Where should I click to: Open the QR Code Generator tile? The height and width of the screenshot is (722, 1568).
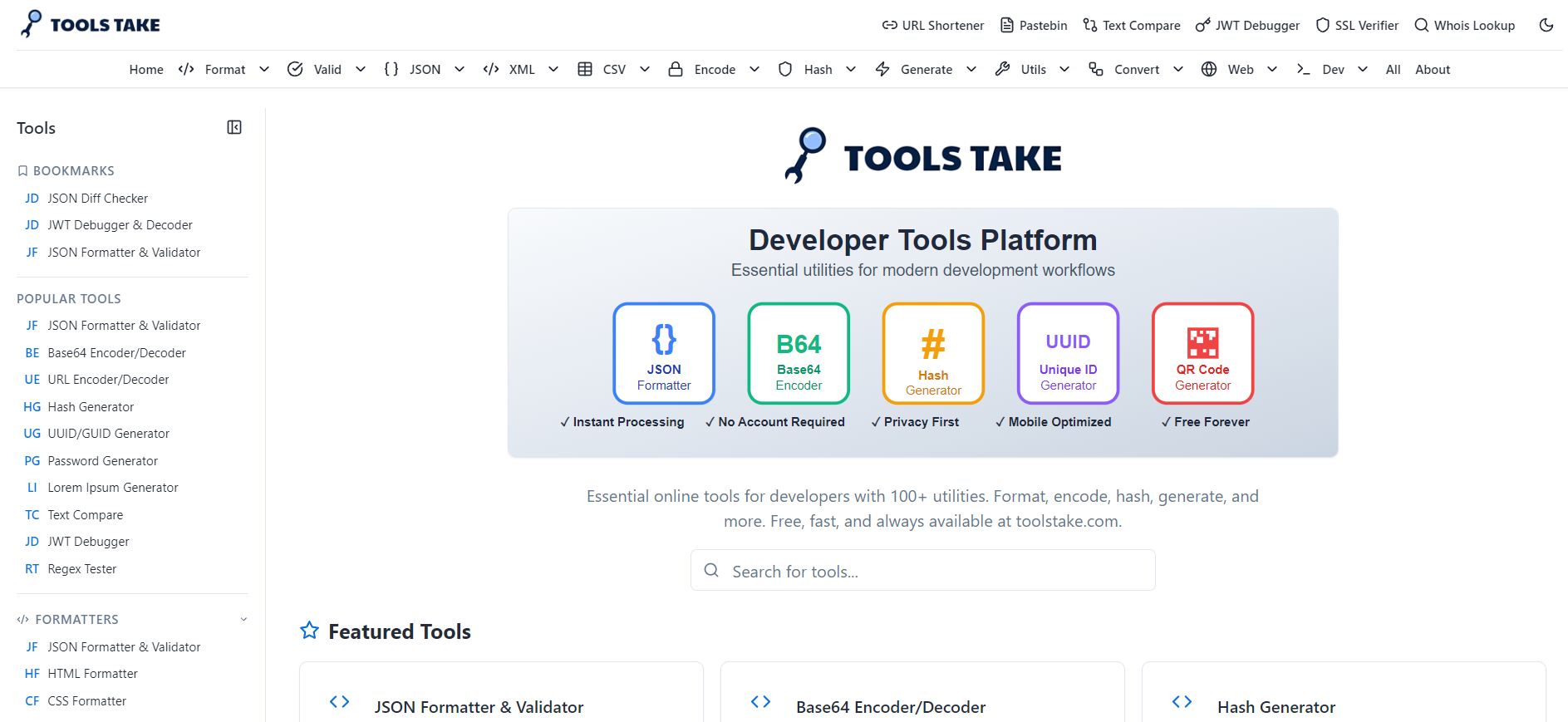1202,353
